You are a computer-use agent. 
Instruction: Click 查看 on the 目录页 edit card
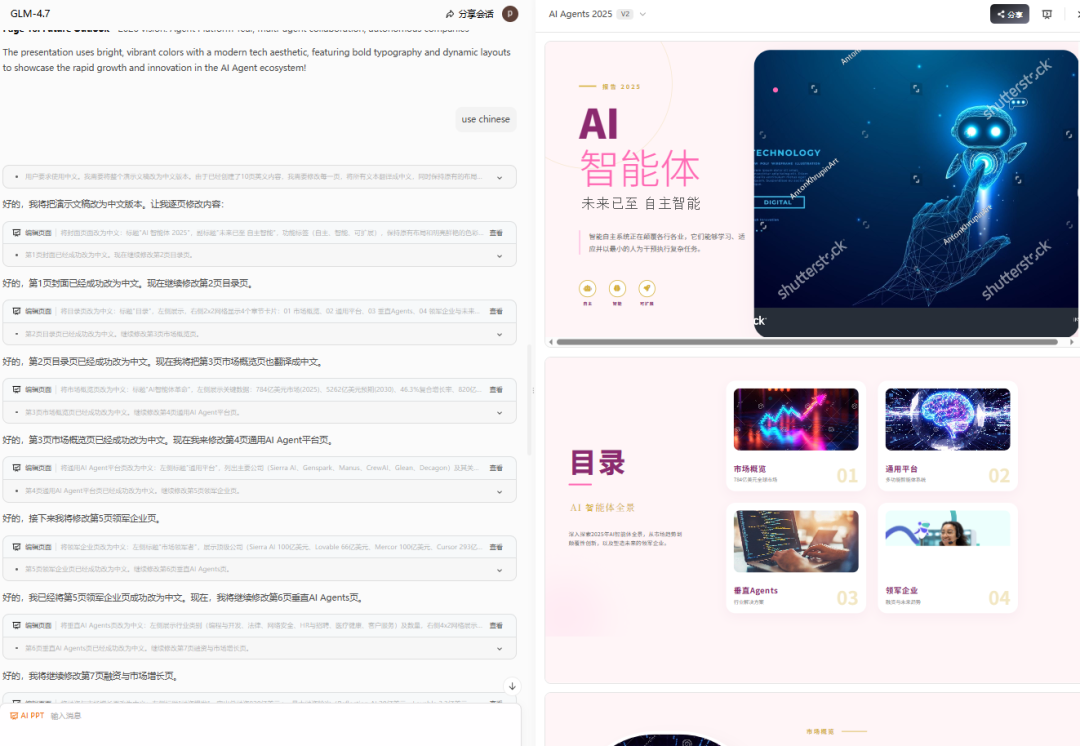coord(496,311)
